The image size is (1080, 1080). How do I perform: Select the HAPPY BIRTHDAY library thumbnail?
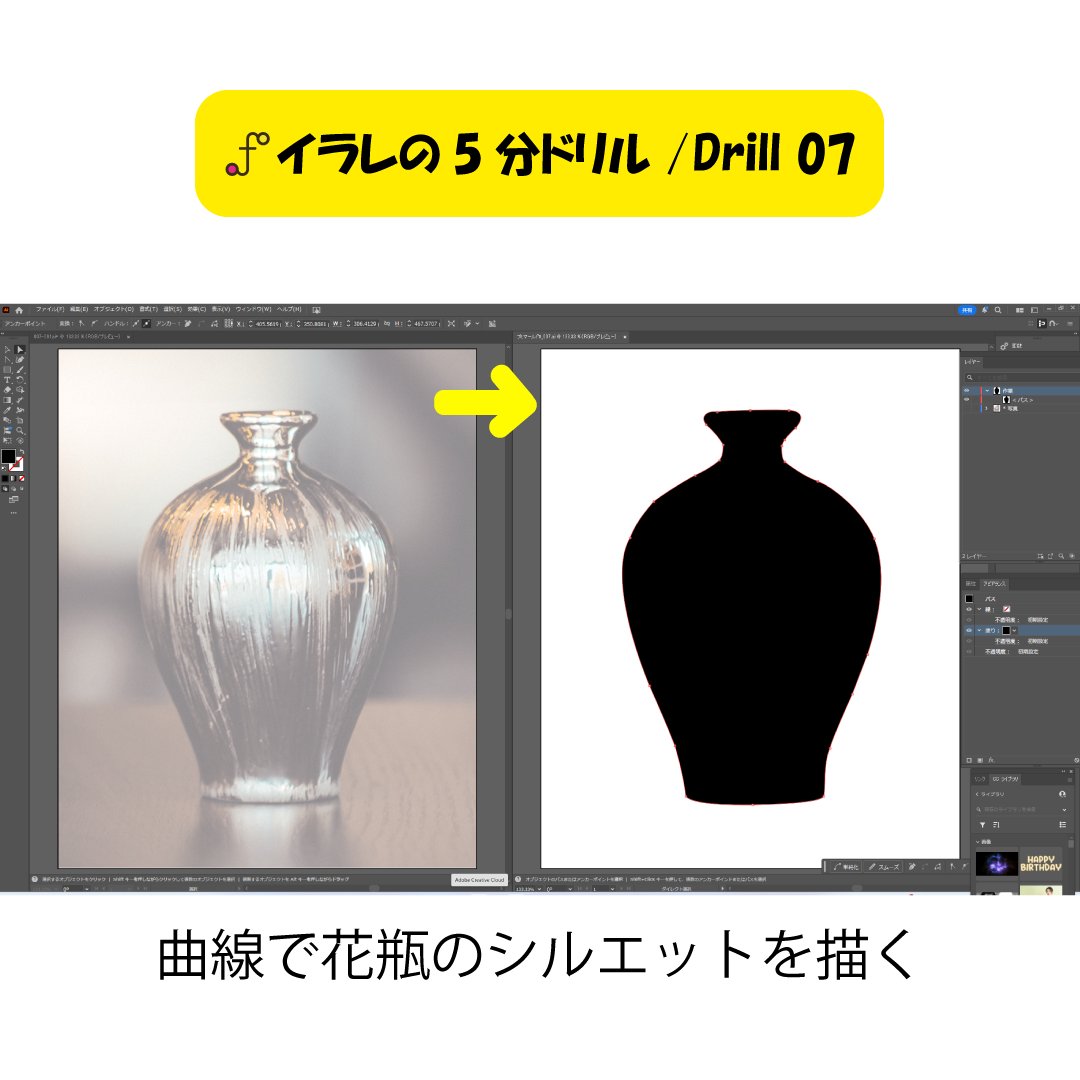(1041, 864)
